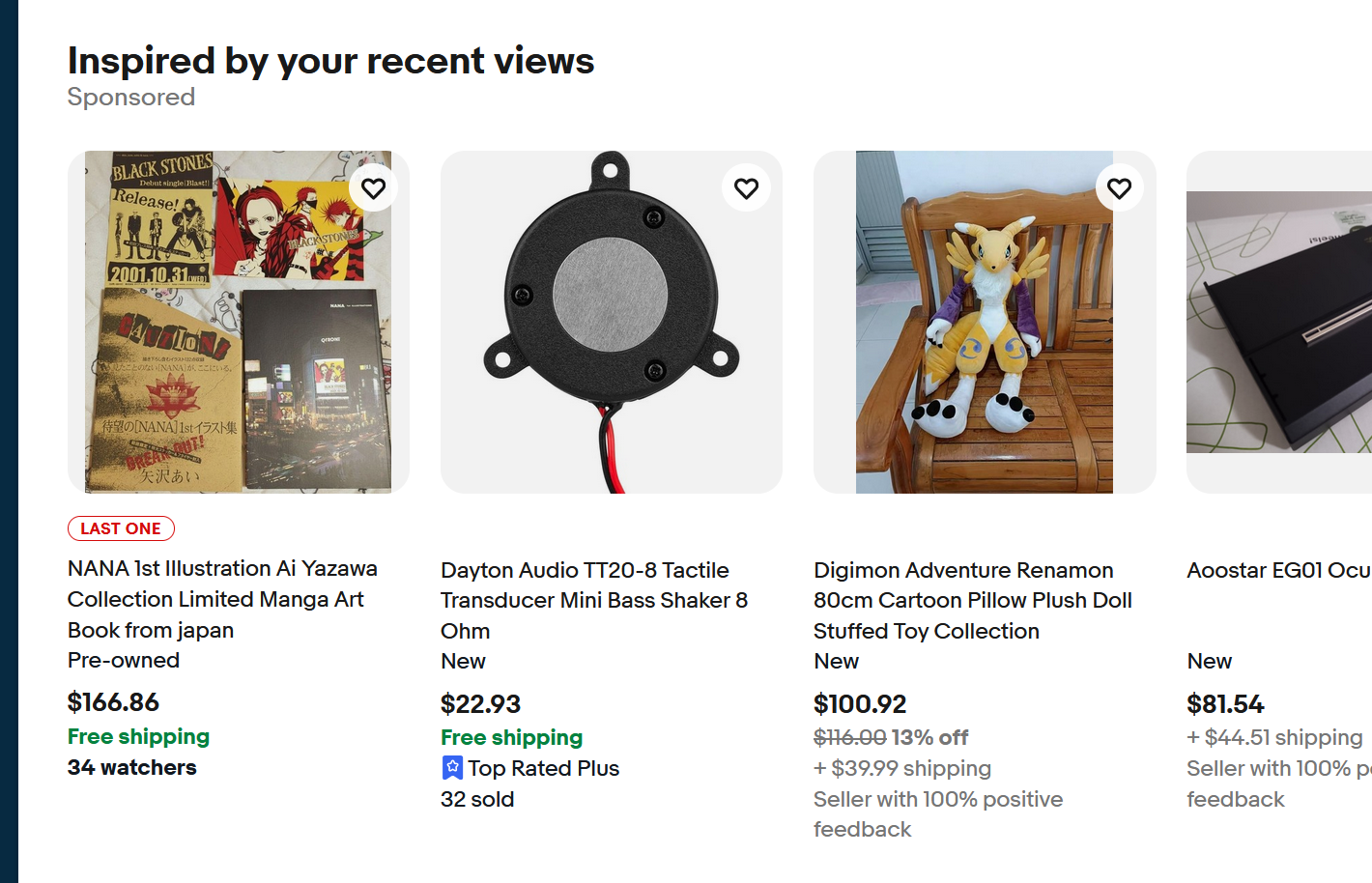The image size is (1372, 883).
Task: Click the 32 sold text on Dayton listing
Action: tap(477, 799)
